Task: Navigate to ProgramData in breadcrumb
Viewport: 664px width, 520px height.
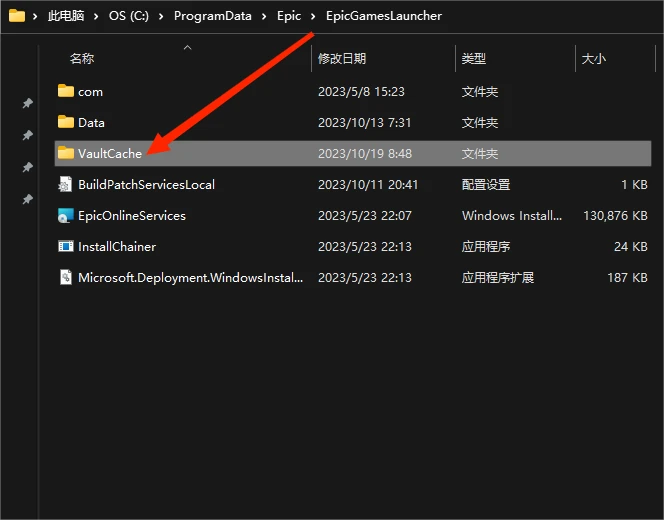Action: click(x=213, y=16)
